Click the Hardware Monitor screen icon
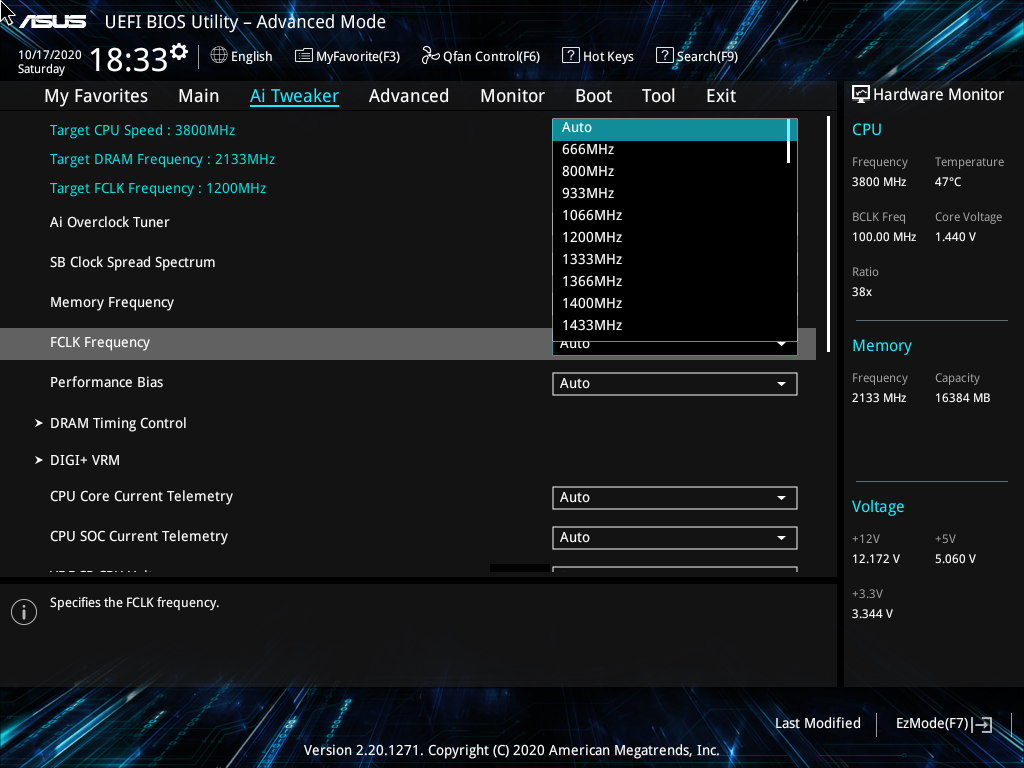The width and height of the screenshot is (1024, 768). click(x=861, y=95)
